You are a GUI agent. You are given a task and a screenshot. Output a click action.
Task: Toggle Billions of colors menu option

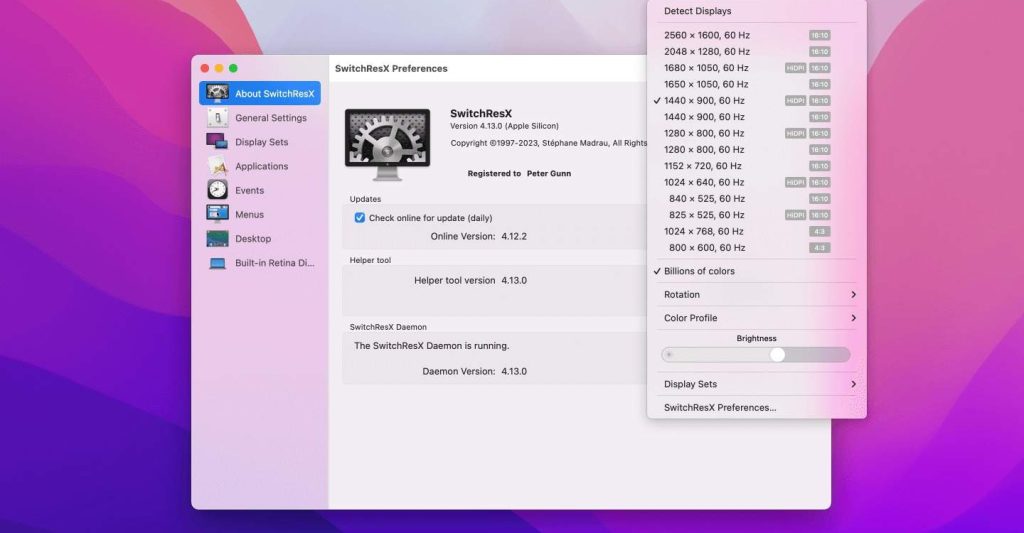699,271
